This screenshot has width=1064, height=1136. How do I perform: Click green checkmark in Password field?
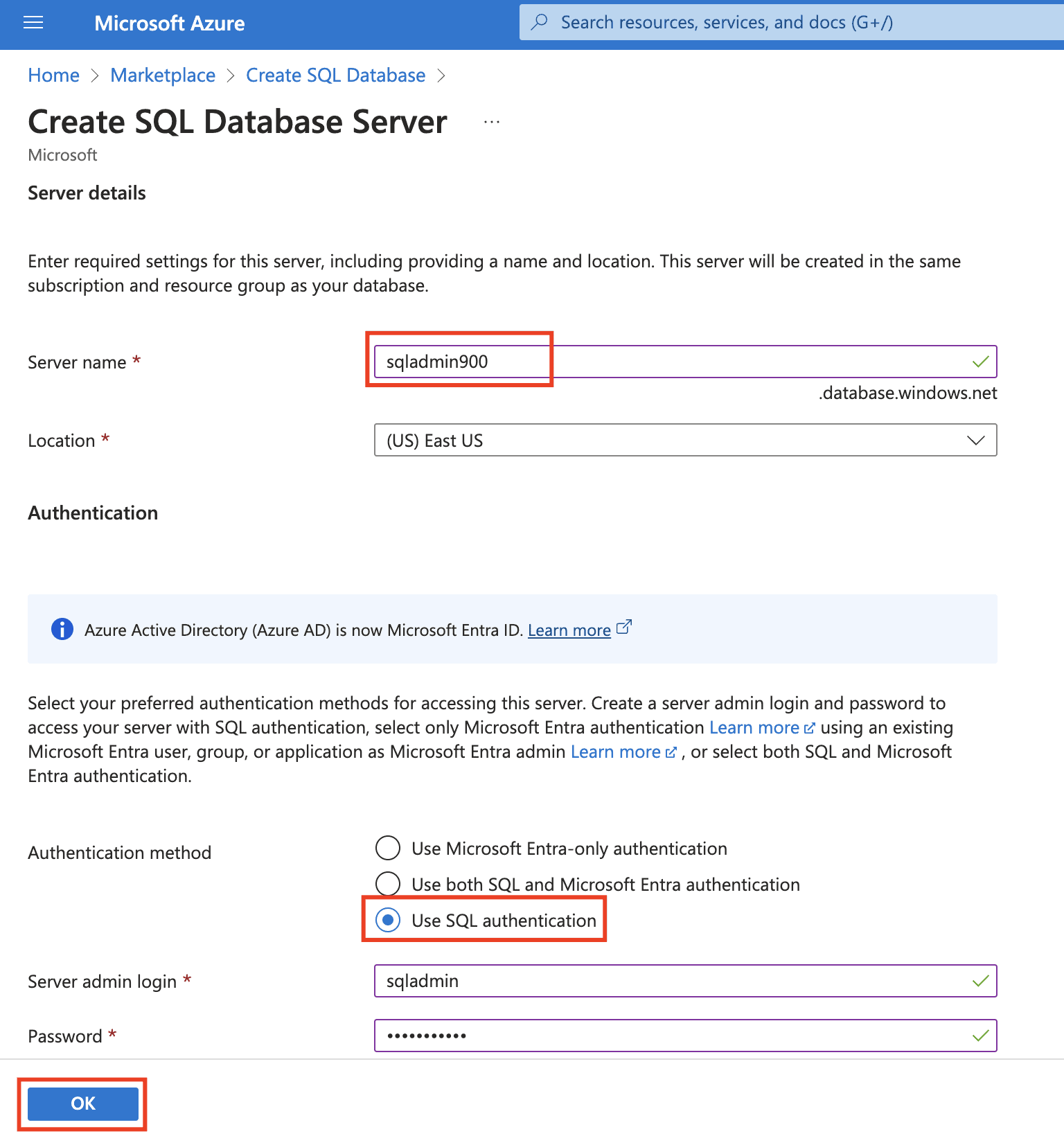(x=979, y=1036)
